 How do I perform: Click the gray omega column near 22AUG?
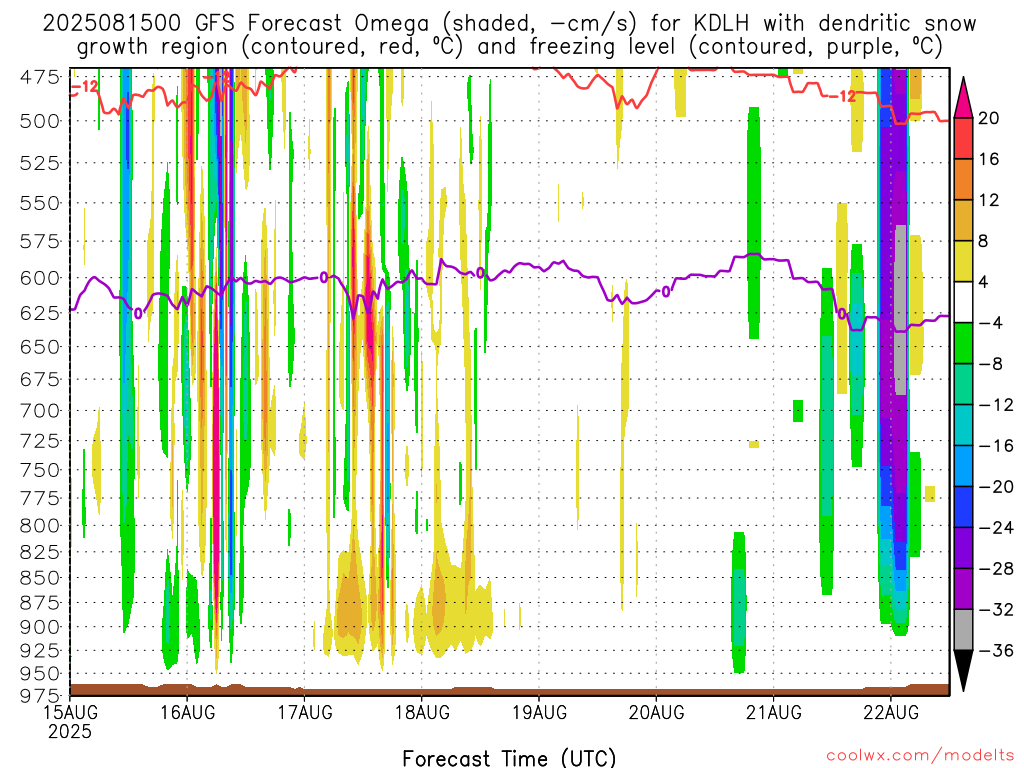coord(901,310)
